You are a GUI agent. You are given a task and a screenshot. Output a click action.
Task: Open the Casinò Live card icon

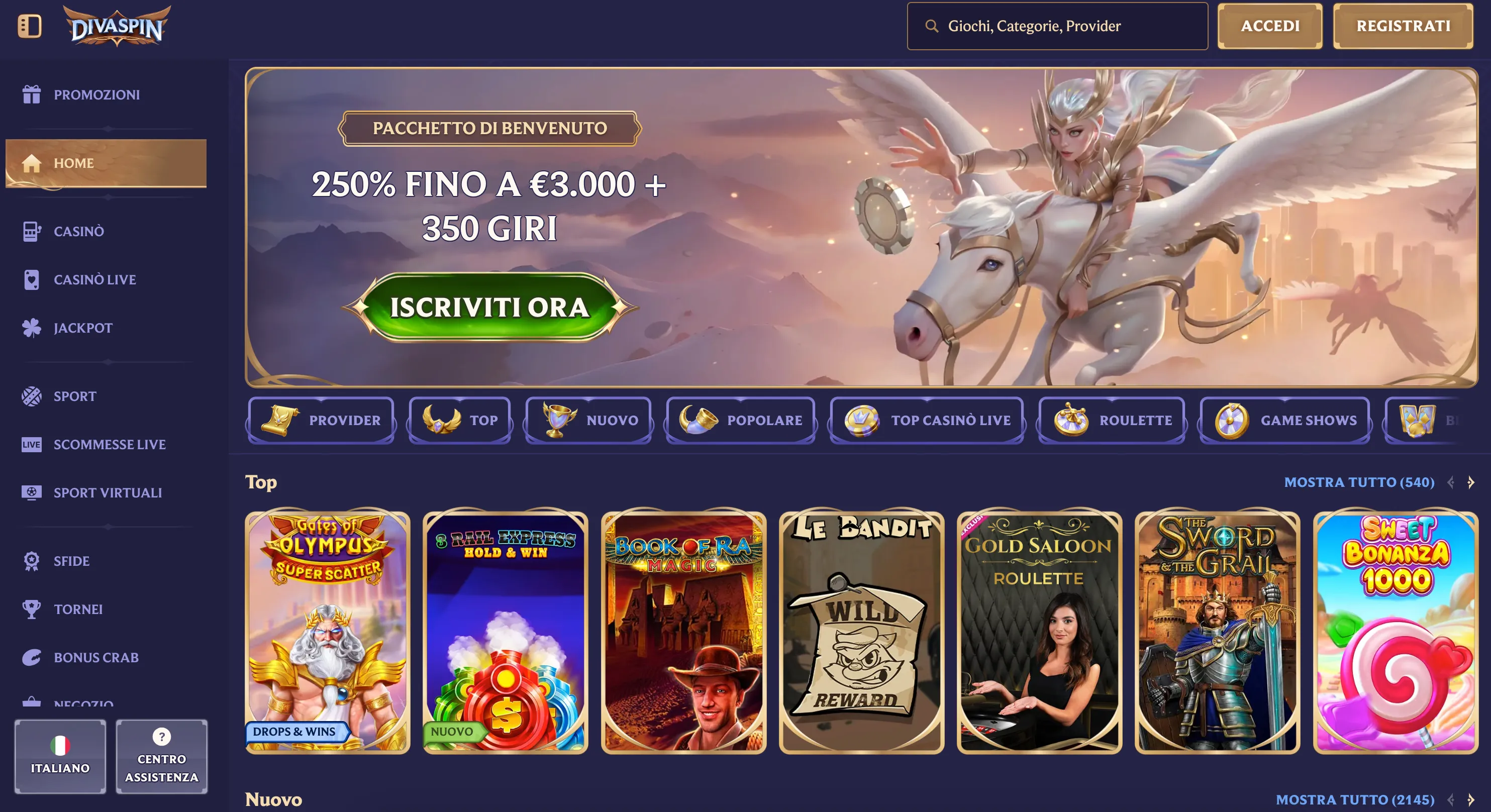31,279
